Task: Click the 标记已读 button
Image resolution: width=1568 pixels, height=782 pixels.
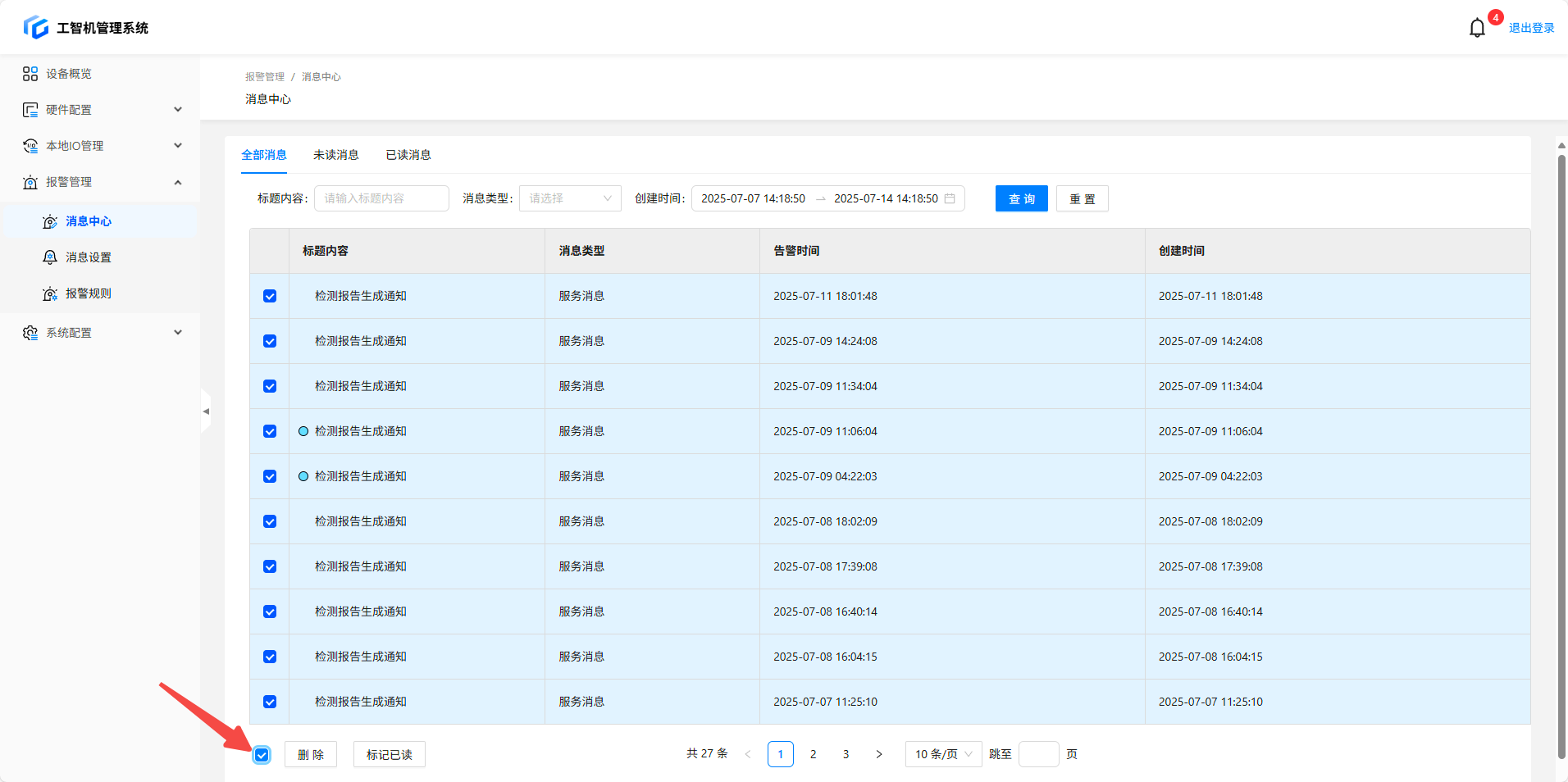Action: pyautogui.click(x=389, y=754)
